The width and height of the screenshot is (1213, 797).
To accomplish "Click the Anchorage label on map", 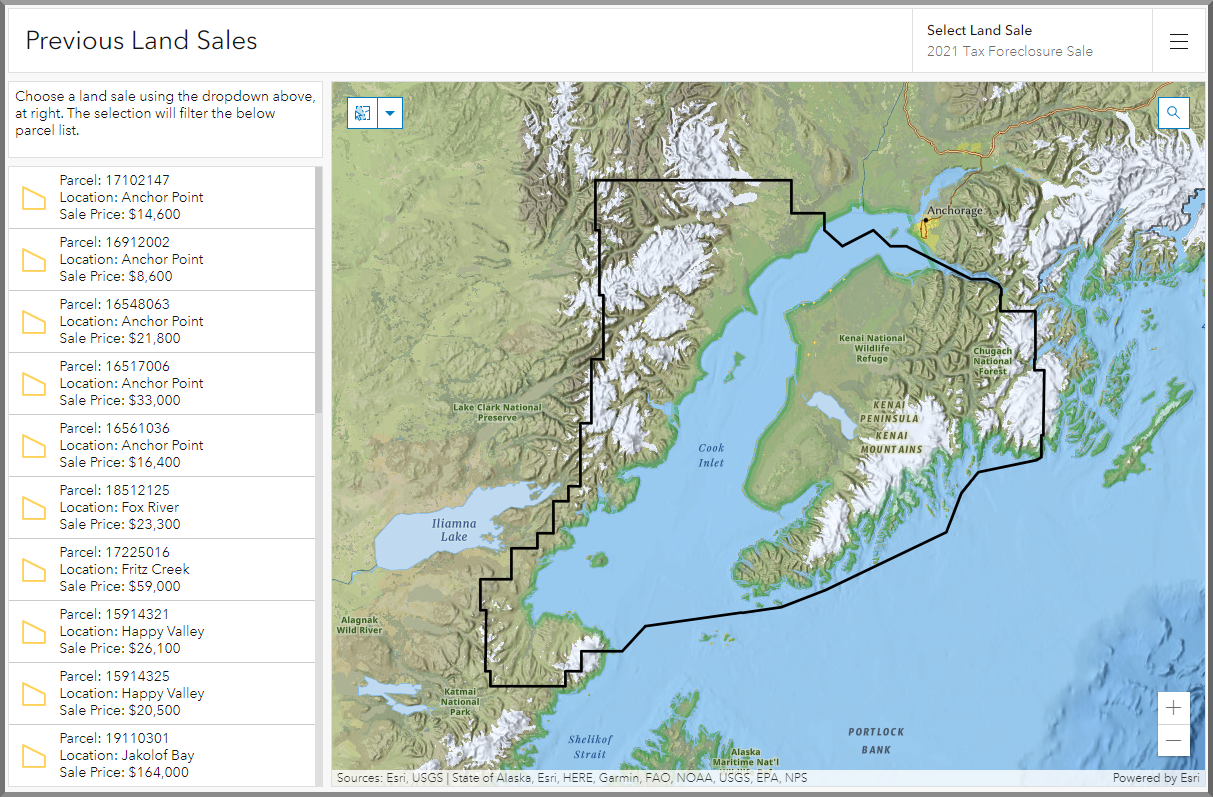I will (955, 211).
